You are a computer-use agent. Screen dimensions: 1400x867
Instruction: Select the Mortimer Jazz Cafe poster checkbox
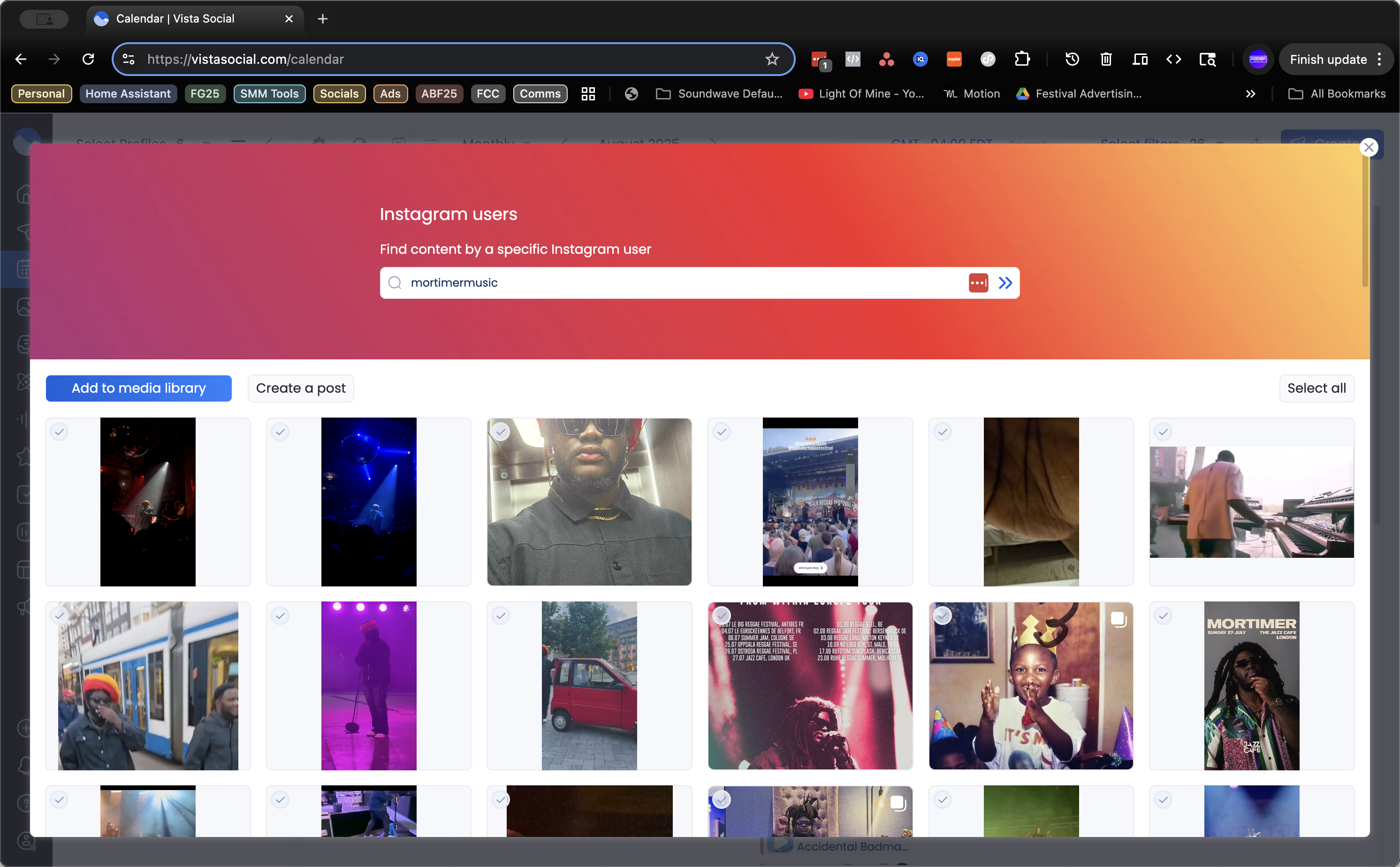[1163, 615]
